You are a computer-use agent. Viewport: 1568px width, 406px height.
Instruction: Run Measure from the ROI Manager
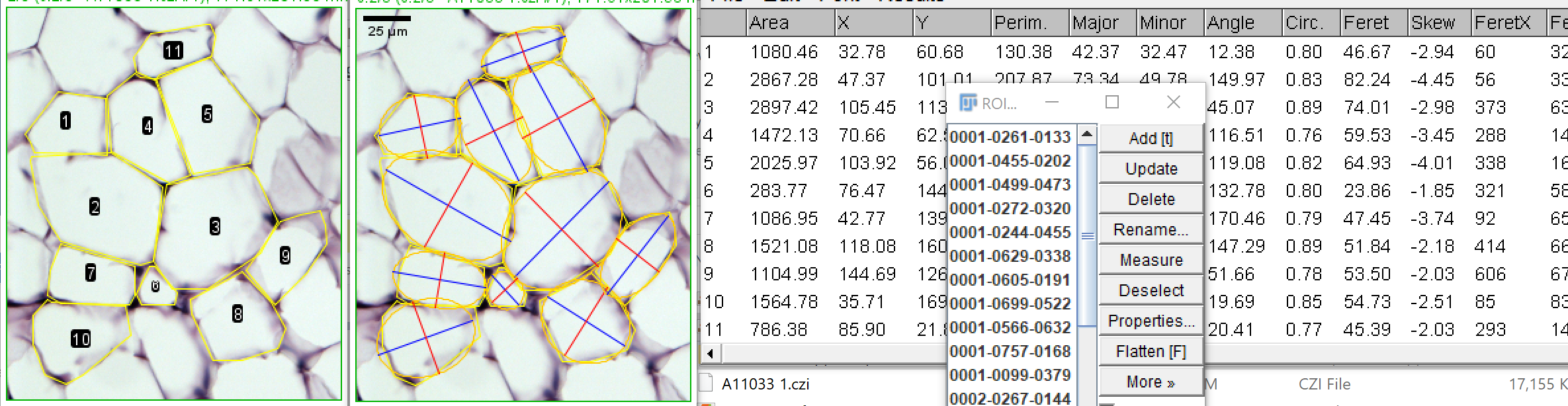pos(1151,260)
